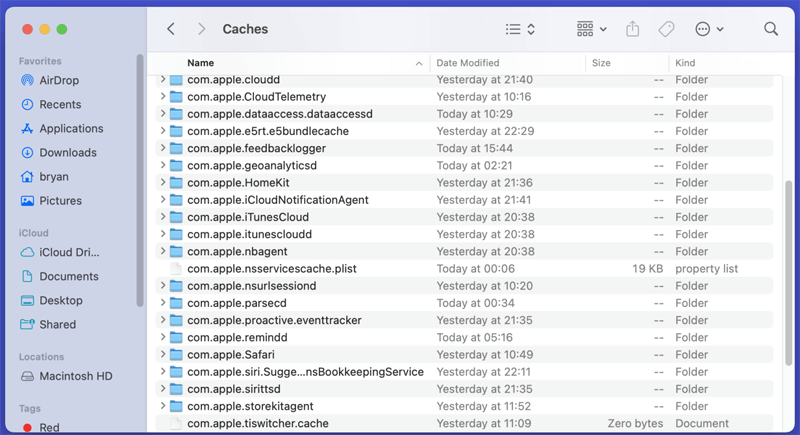Select the com.apple.nsurlsessiond row name

[252, 286]
